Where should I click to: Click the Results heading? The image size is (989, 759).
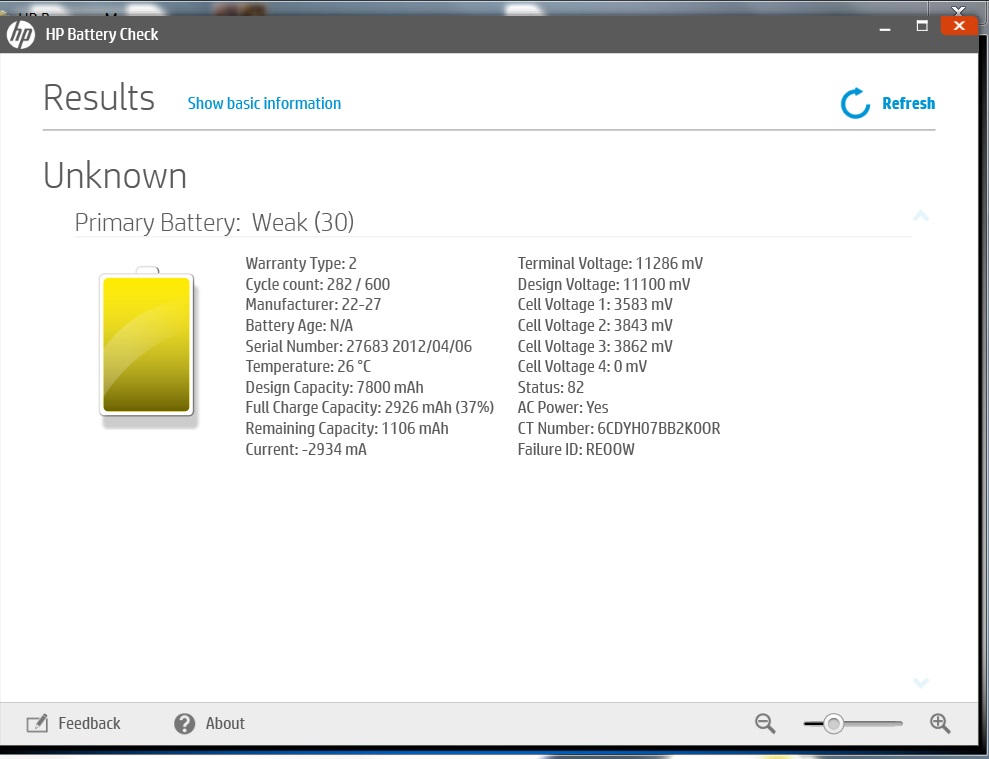[x=98, y=96]
